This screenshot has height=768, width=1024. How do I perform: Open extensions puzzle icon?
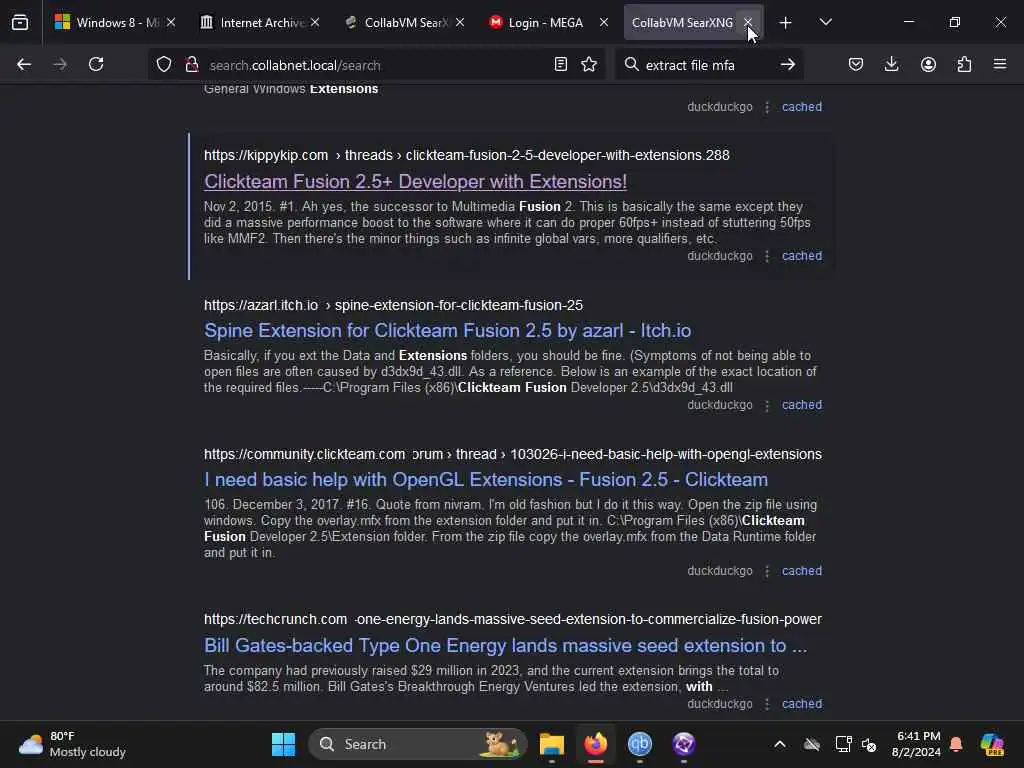tap(964, 65)
